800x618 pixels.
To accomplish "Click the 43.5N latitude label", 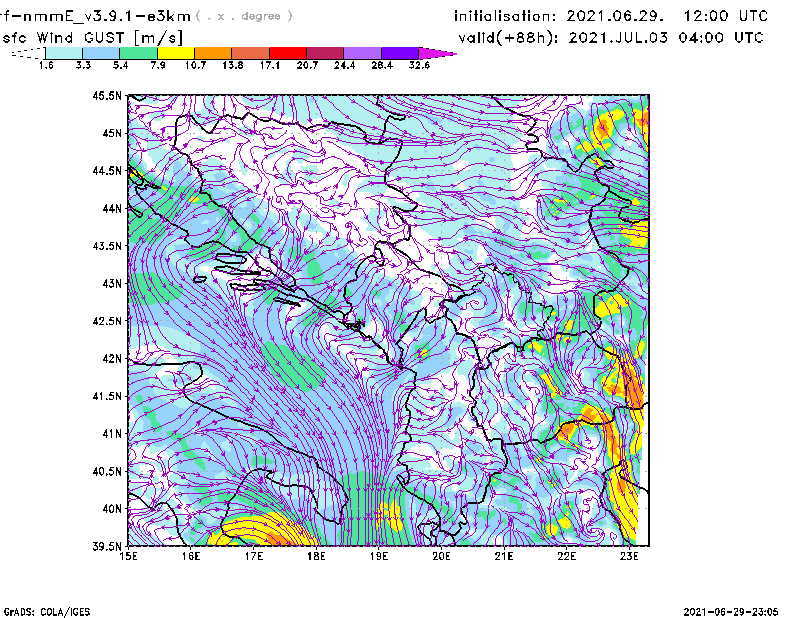I will coord(107,245).
